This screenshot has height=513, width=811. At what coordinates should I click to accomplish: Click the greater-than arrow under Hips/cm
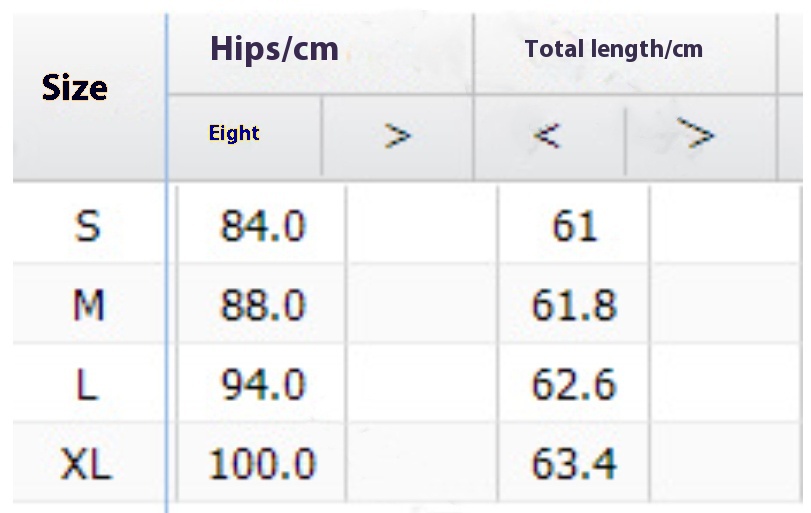coord(397,136)
